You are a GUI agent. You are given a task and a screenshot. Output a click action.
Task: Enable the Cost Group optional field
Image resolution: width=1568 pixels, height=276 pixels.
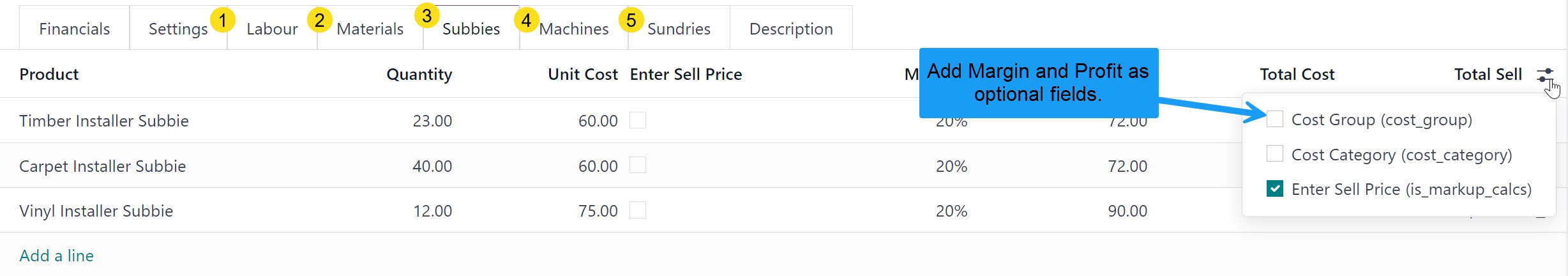click(x=1275, y=119)
